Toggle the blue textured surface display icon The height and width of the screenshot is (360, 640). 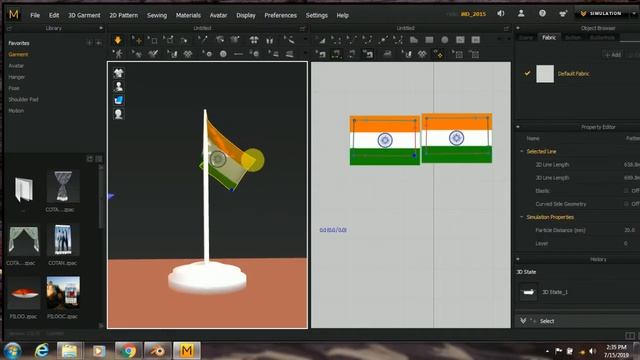119,100
